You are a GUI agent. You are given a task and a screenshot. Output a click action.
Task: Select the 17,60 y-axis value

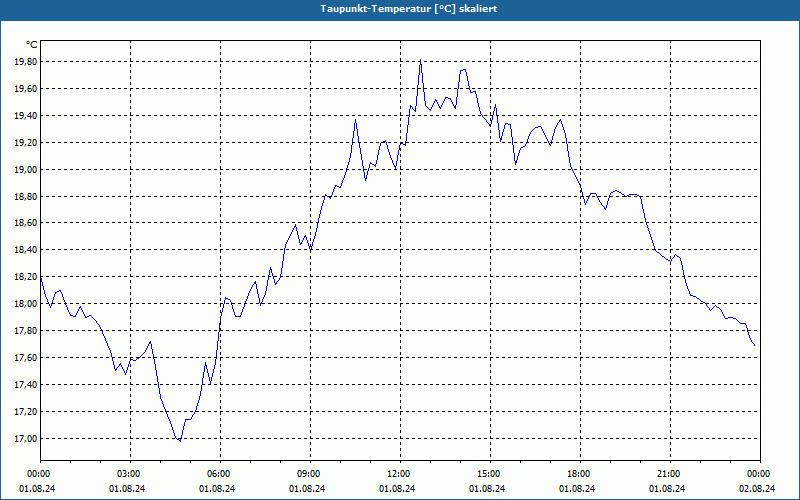26,358
